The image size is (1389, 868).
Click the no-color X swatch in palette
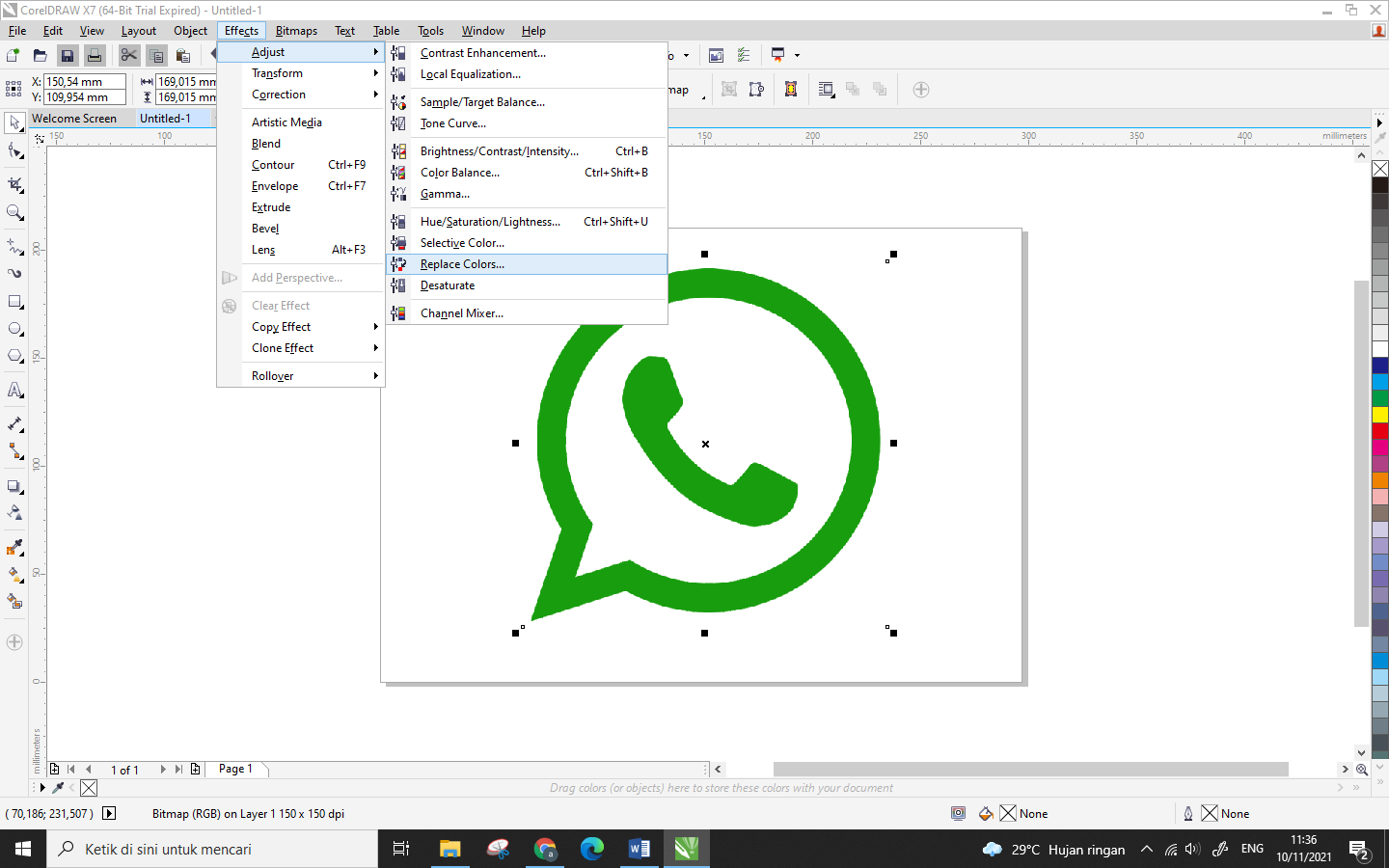coord(1380,169)
